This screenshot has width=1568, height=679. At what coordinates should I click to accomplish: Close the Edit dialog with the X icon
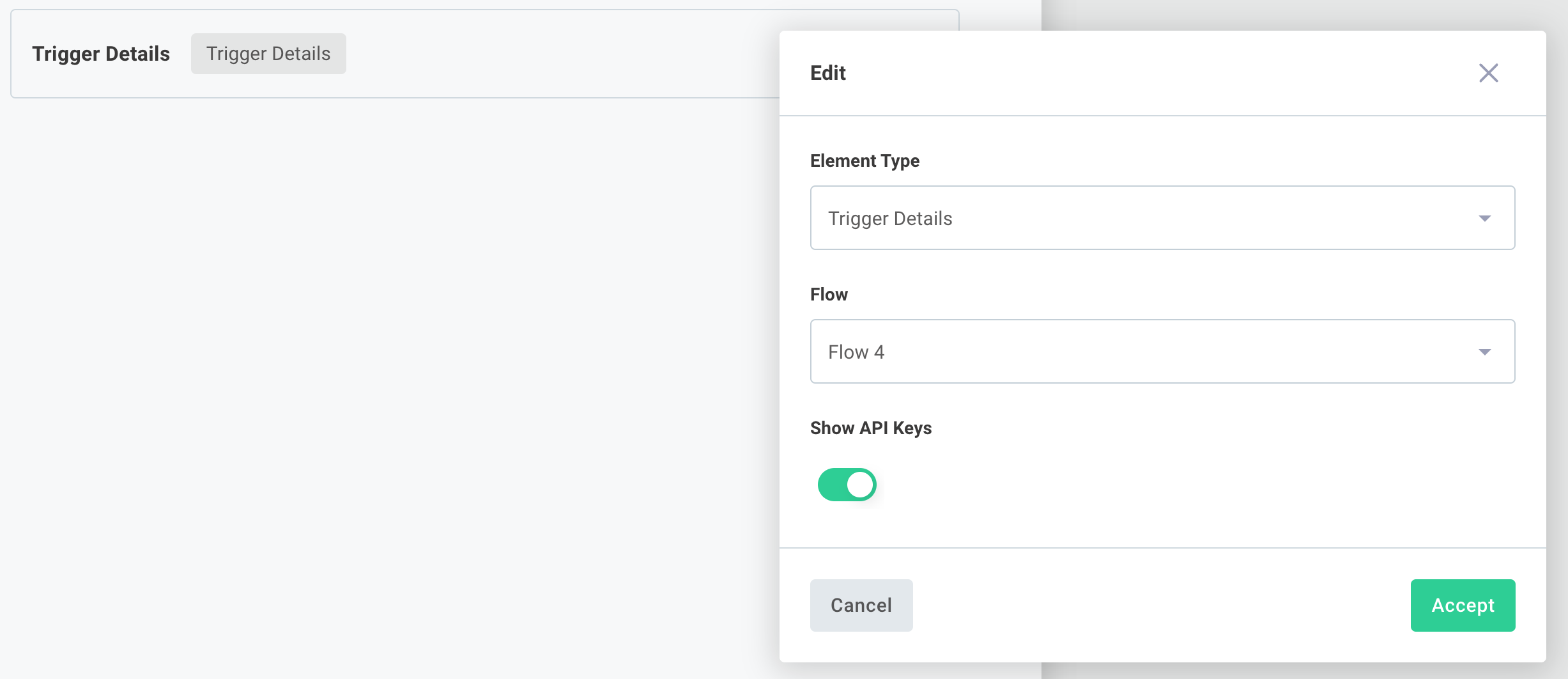[x=1489, y=73]
